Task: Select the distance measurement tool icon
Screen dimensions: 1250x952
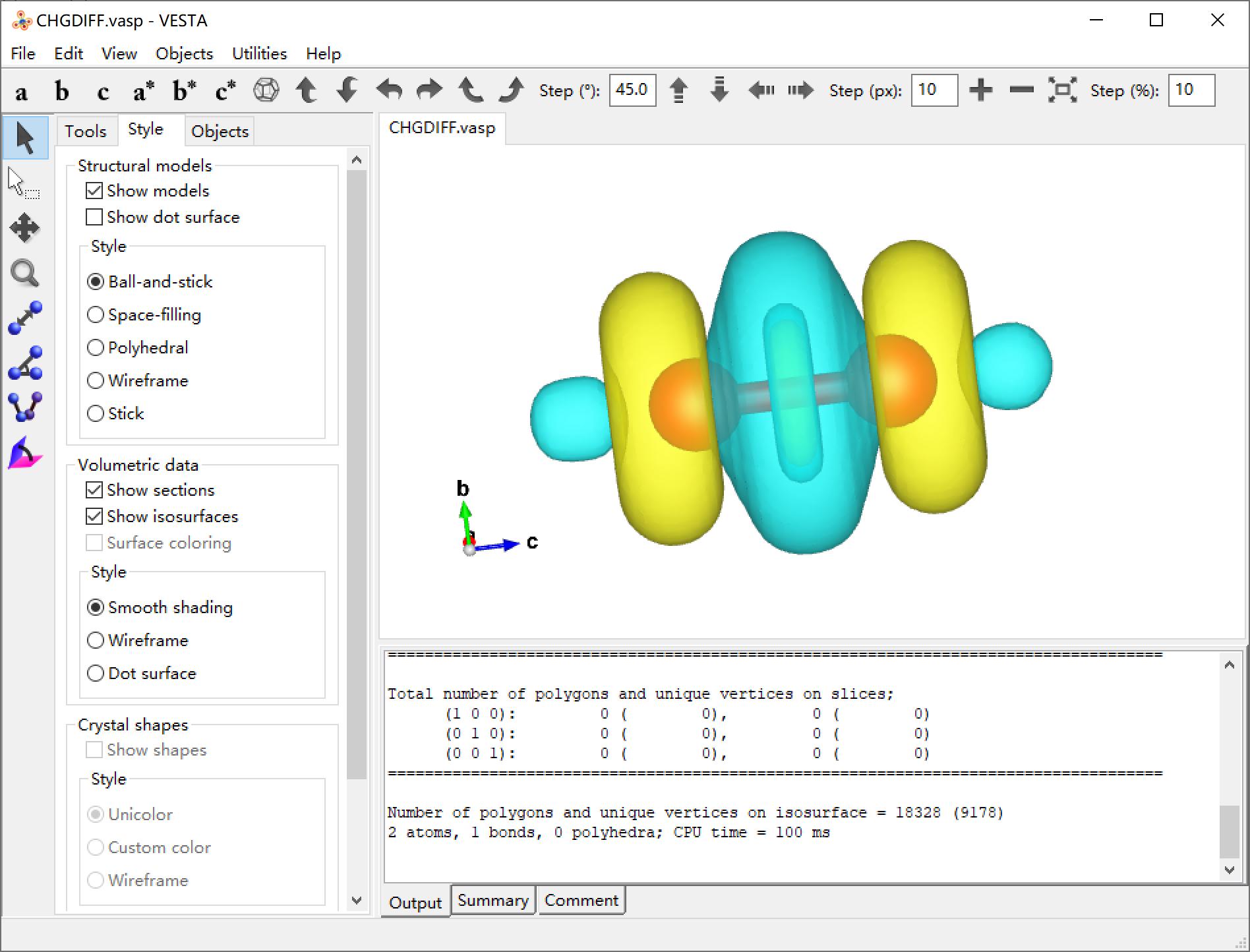Action: 25,318
